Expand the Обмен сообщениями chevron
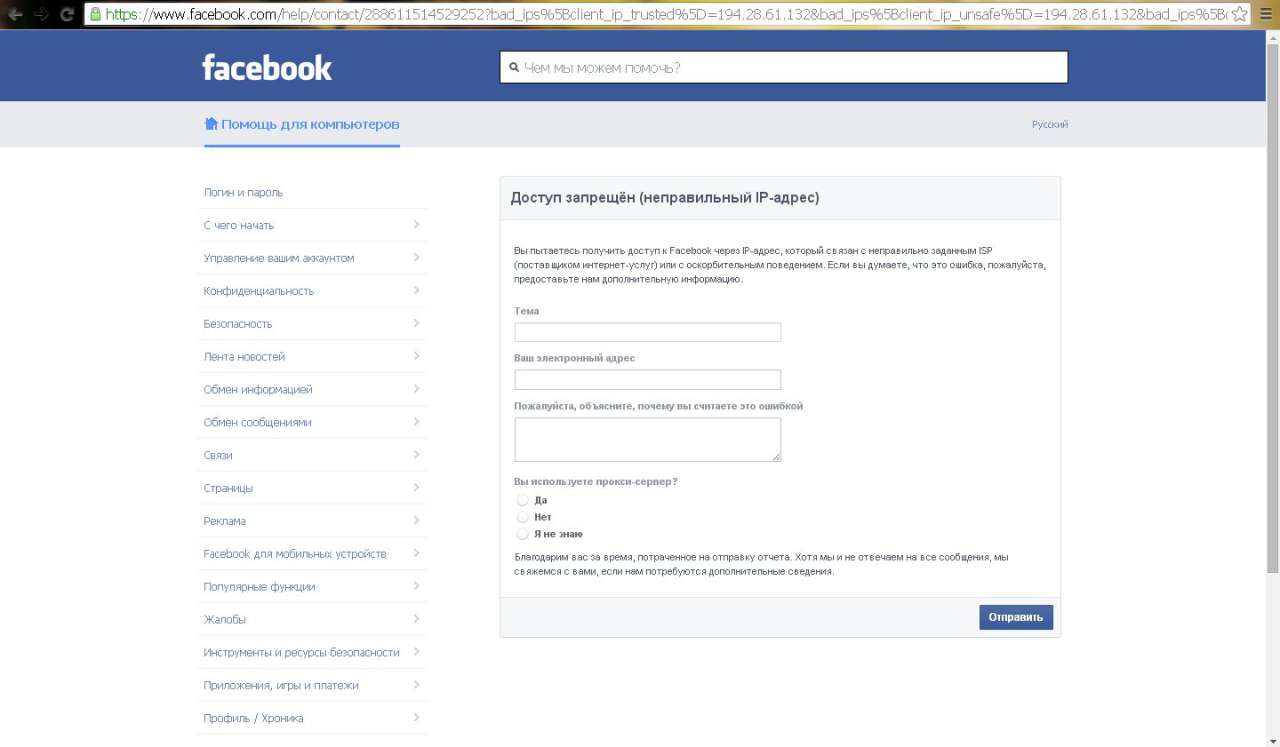Viewport: 1280px width, 747px height. coord(415,422)
